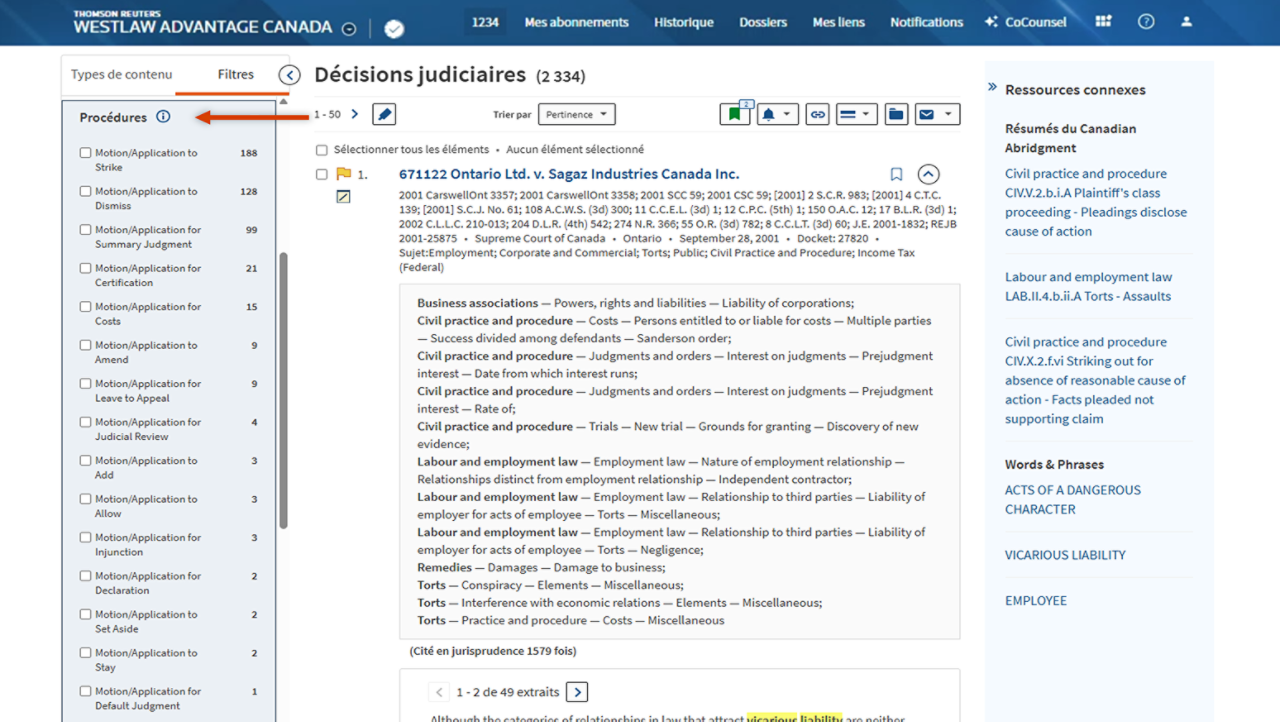Click the highlighter annotation tool icon
Image resolution: width=1280 pixels, height=722 pixels.
click(x=384, y=115)
